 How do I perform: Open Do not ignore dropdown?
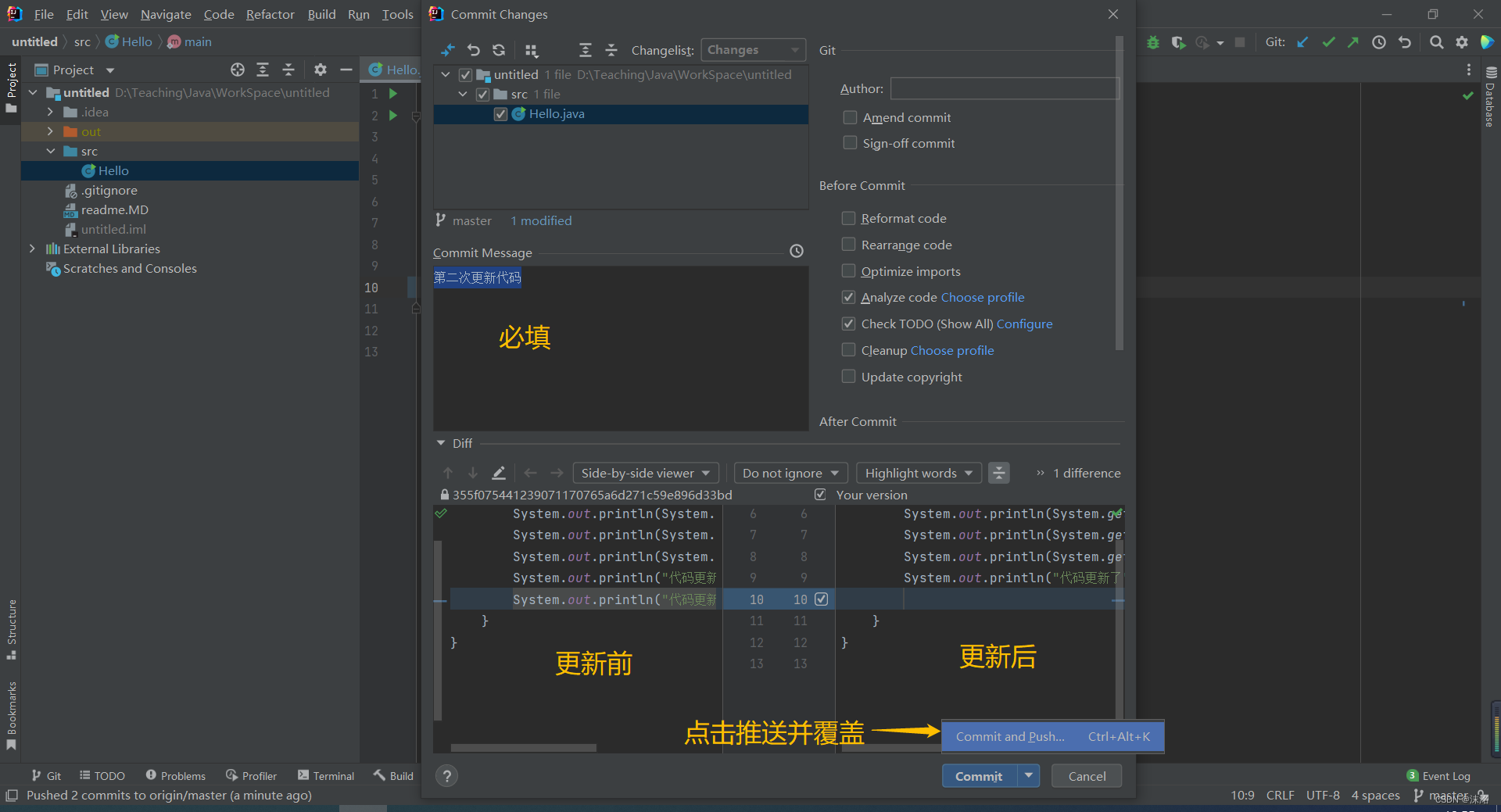point(790,473)
